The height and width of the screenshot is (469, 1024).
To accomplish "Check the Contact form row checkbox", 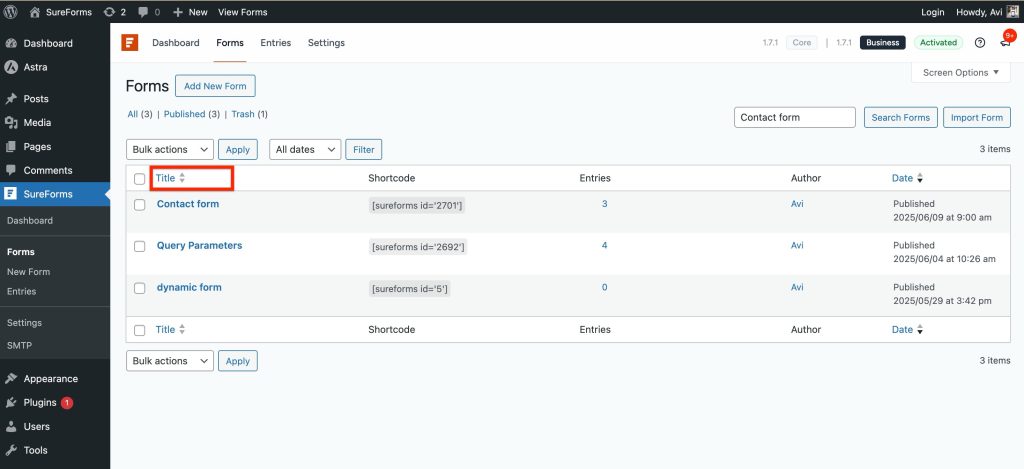I will pyautogui.click(x=140, y=205).
